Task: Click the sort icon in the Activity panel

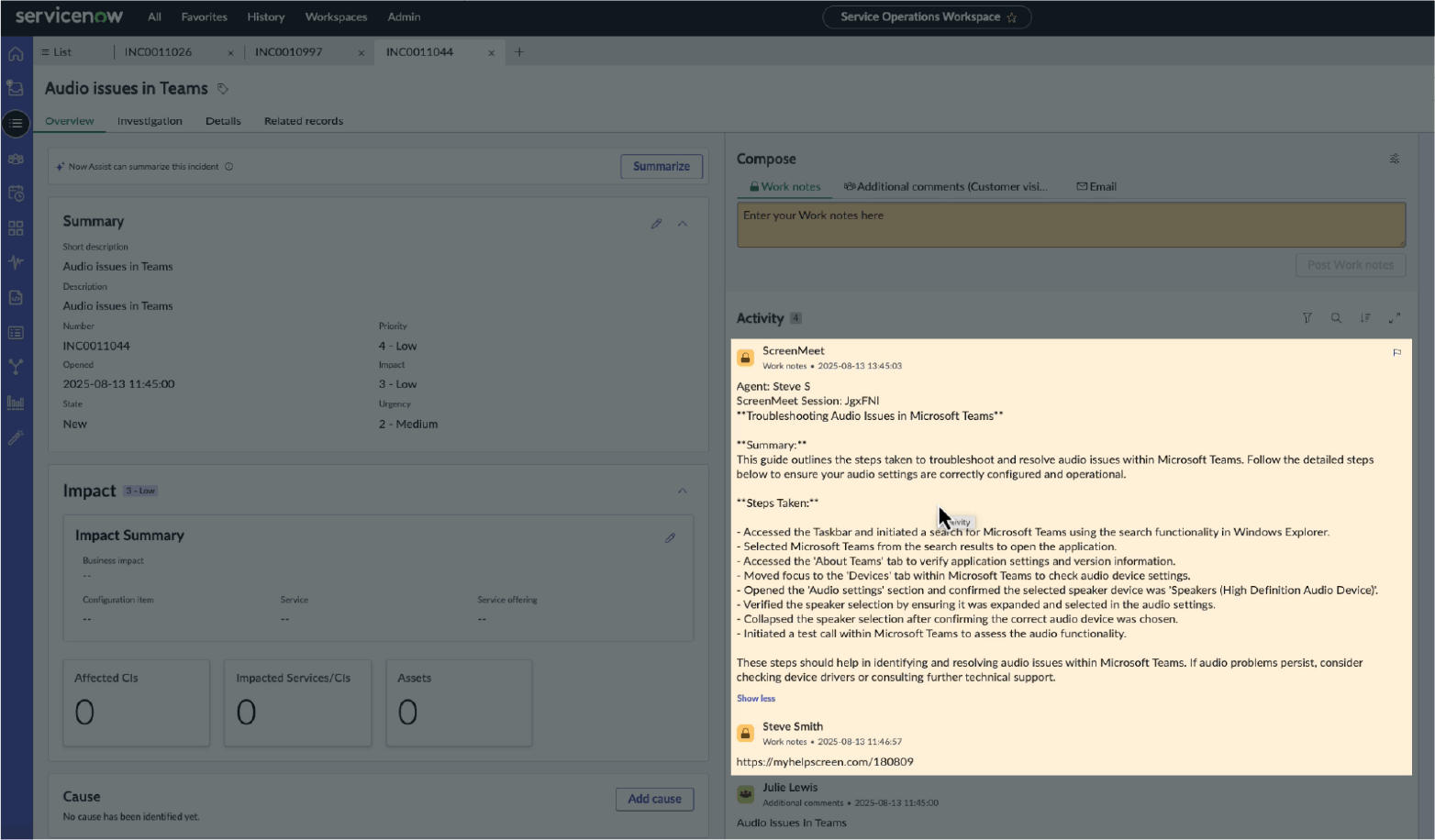Action: (1366, 318)
